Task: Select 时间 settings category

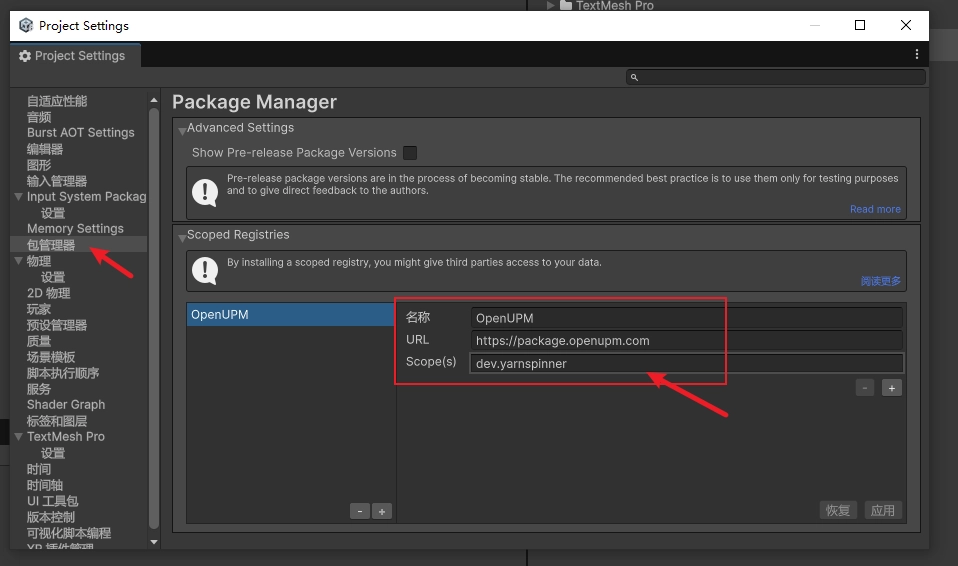Action: (39, 469)
